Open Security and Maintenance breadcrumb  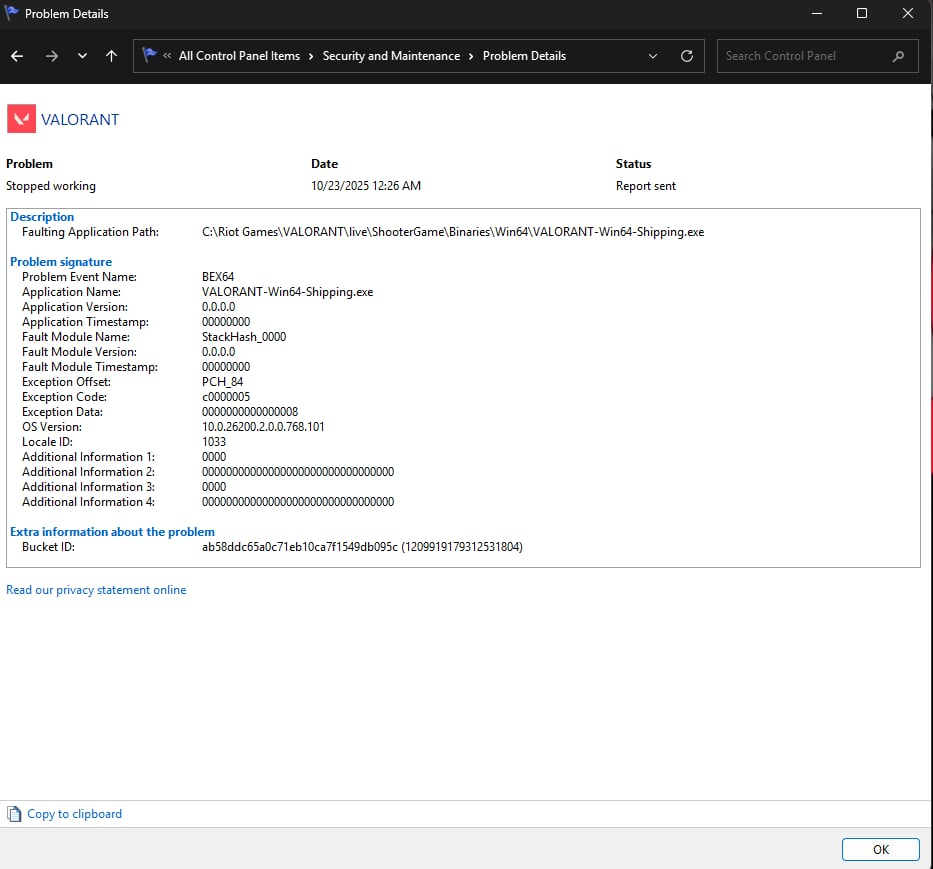tap(391, 56)
